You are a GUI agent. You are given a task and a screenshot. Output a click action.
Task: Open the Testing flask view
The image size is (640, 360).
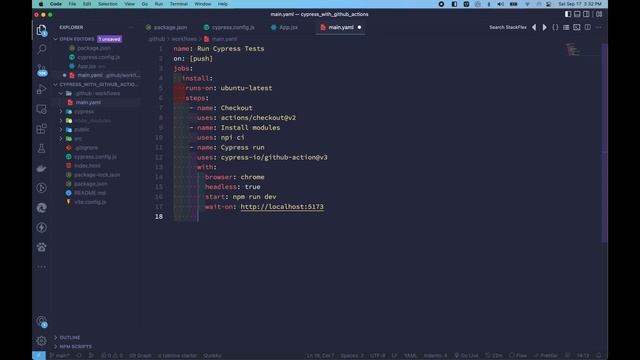click(x=41, y=149)
